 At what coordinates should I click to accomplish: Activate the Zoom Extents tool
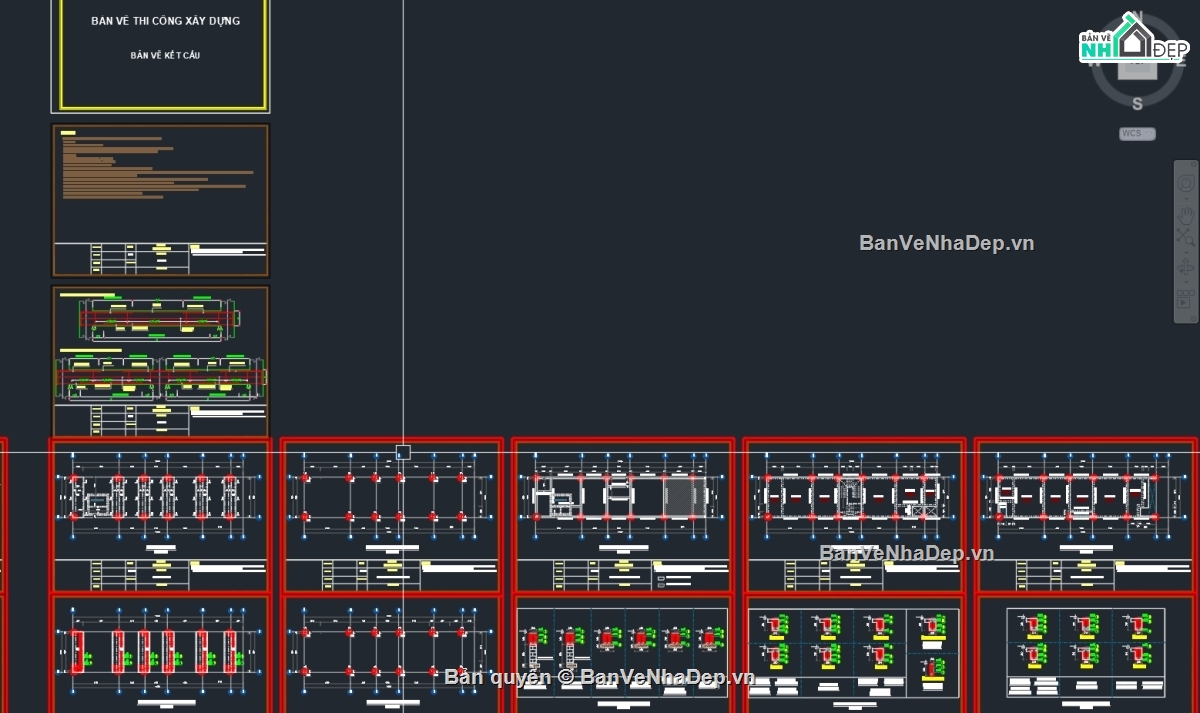(x=1186, y=237)
